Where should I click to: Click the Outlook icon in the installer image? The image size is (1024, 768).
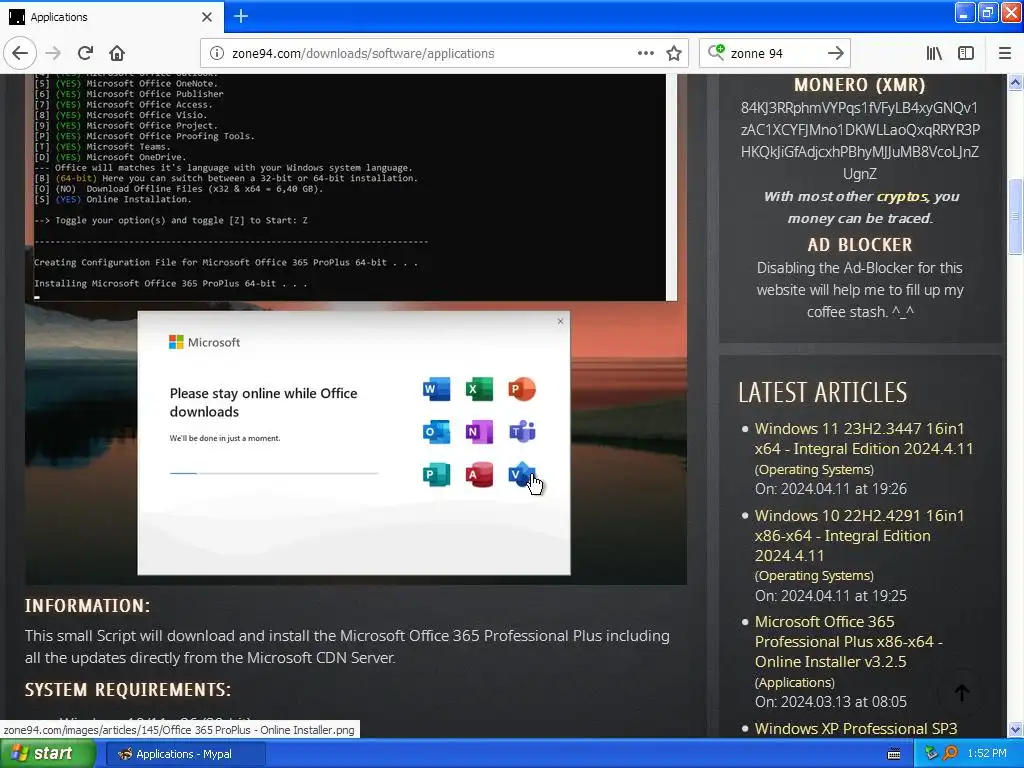436,432
